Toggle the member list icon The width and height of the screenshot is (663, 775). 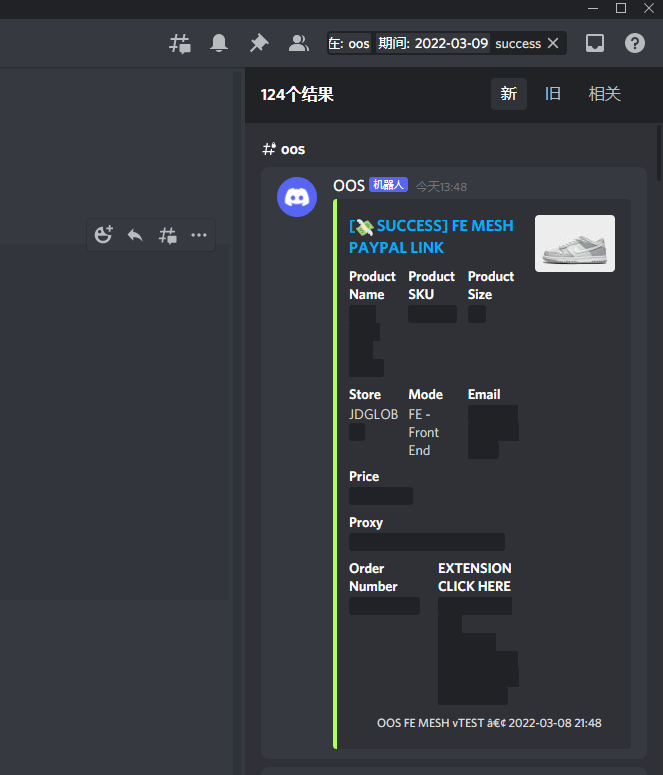coord(299,43)
